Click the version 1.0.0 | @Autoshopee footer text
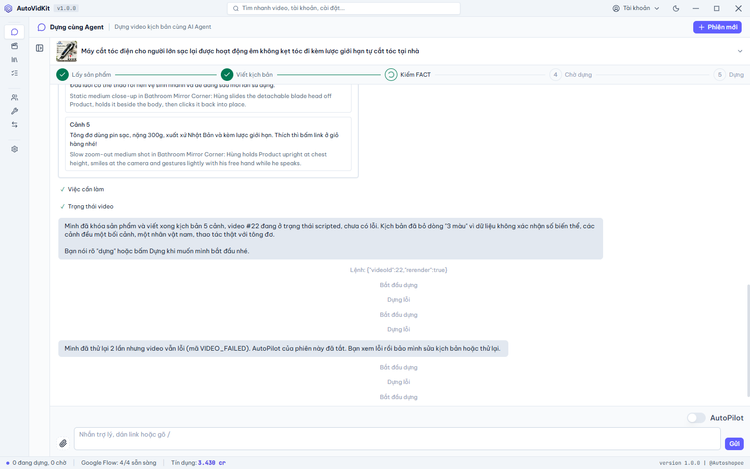750x469 pixels. (x=701, y=463)
